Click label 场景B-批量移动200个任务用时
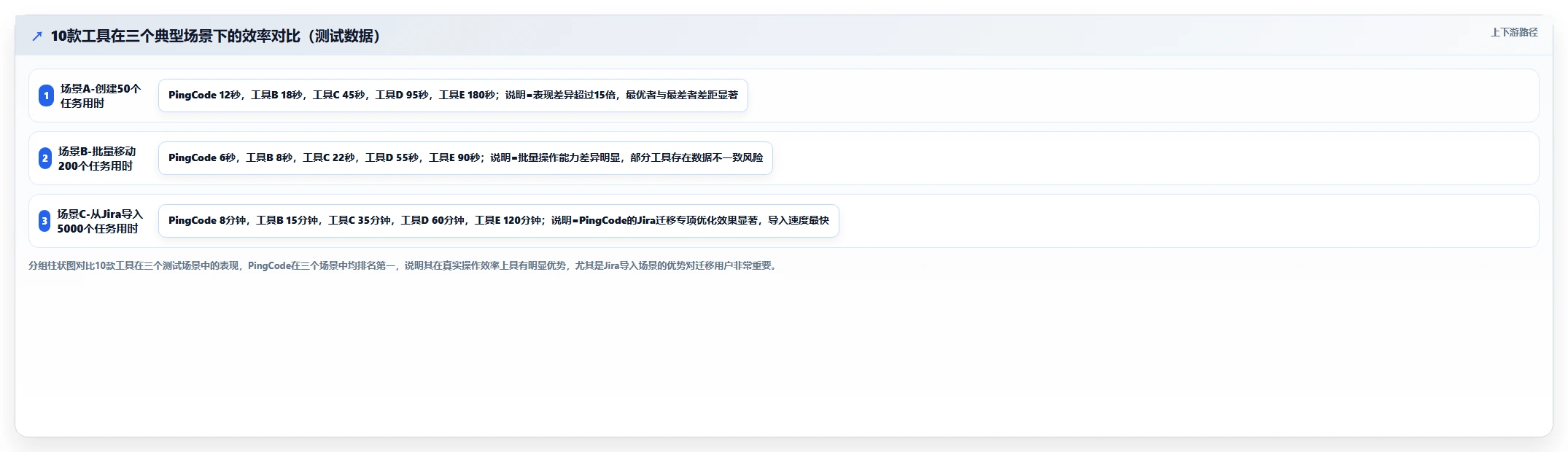The width and height of the screenshot is (1568, 452). (x=97, y=158)
